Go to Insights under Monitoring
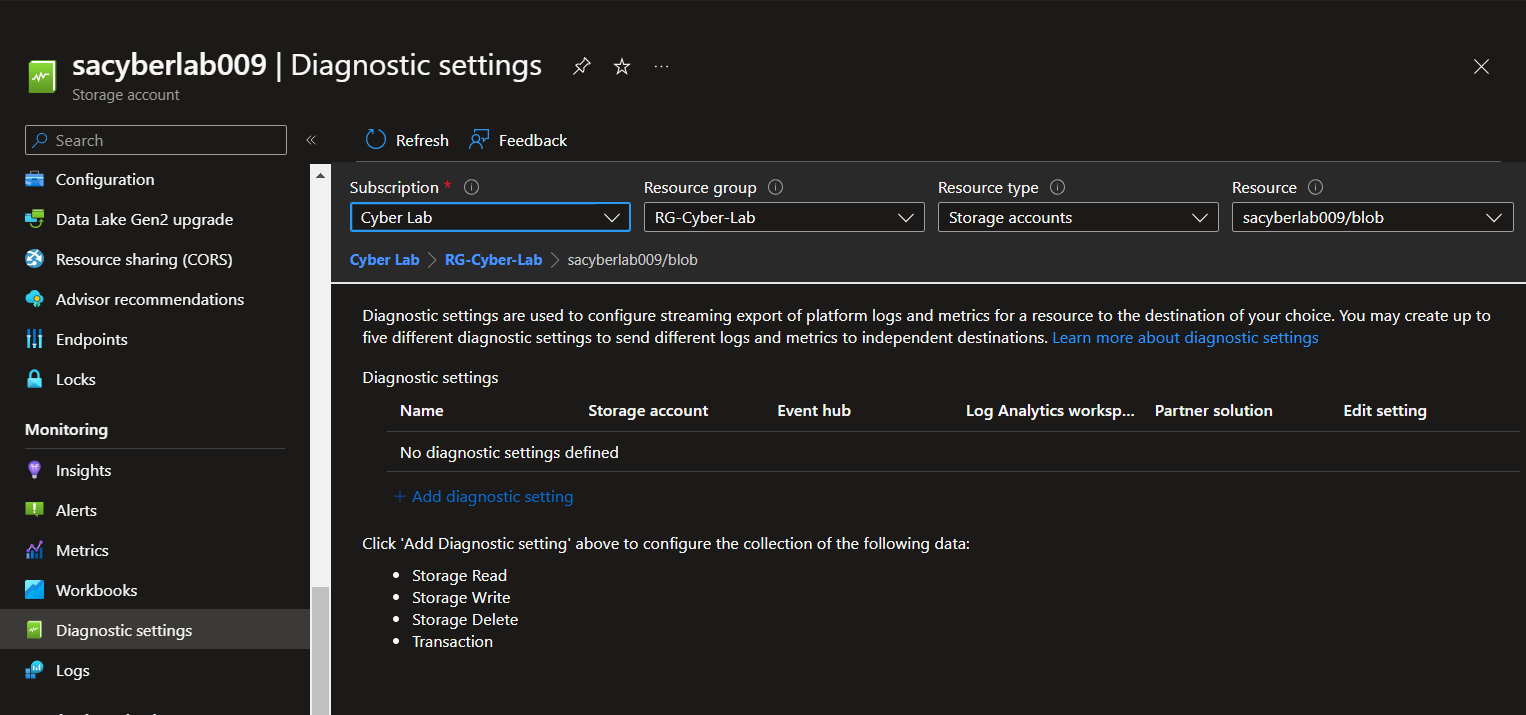Viewport: 1526px width, 715px height. tap(84, 471)
